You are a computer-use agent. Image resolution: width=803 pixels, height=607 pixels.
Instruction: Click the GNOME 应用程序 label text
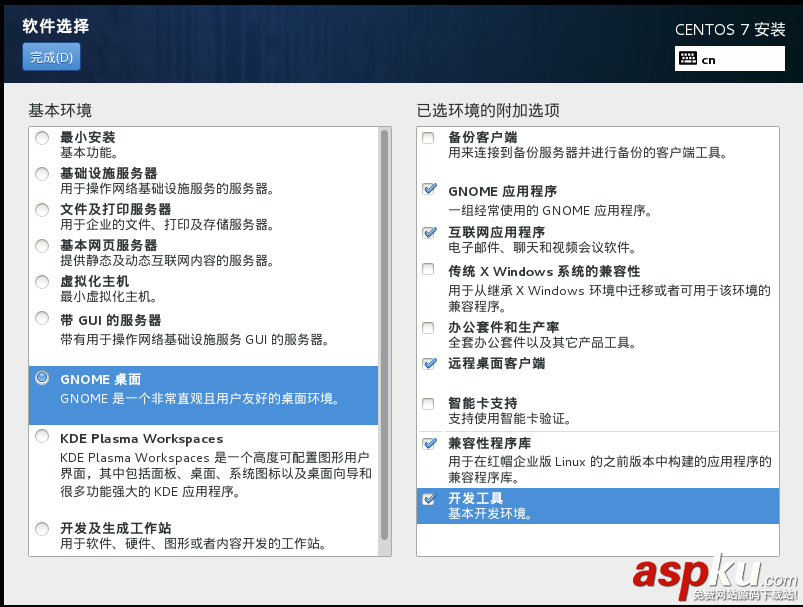click(x=503, y=192)
